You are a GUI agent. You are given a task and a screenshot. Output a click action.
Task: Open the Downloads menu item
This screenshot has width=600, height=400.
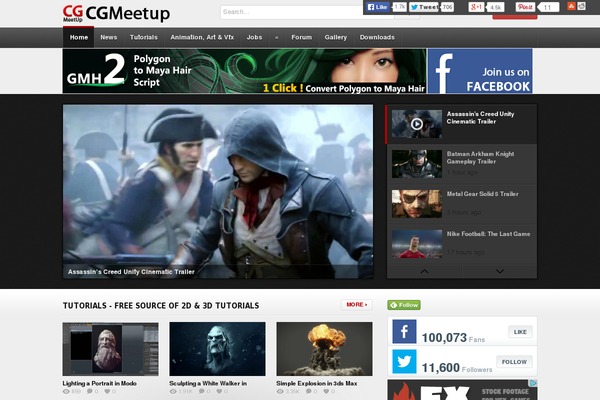tap(377, 38)
